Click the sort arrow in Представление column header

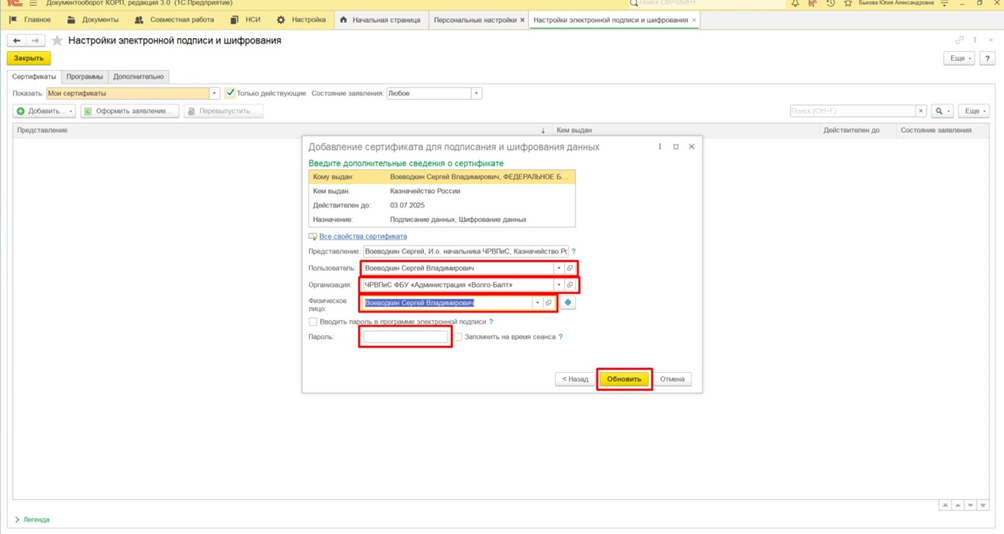(543, 131)
